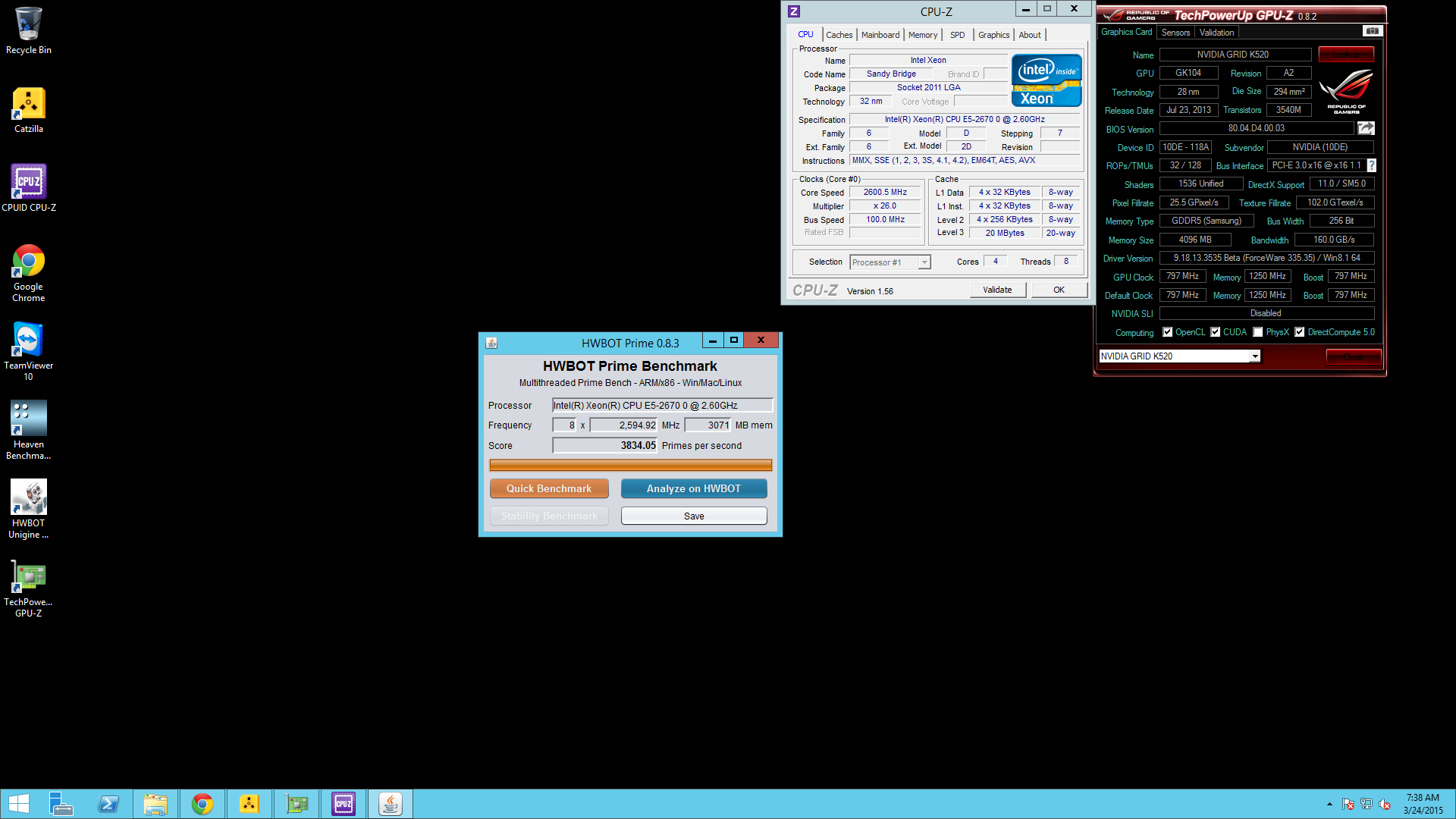
Task: Click the disabled Stability Benchmark button
Action: pyautogui.click(x=549, y=516)
